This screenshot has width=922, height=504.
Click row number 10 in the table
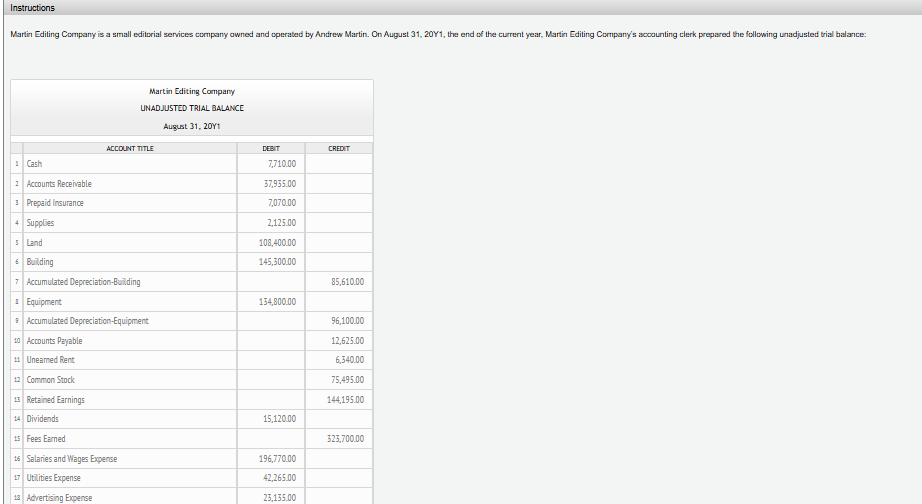(x=17, y=341)
